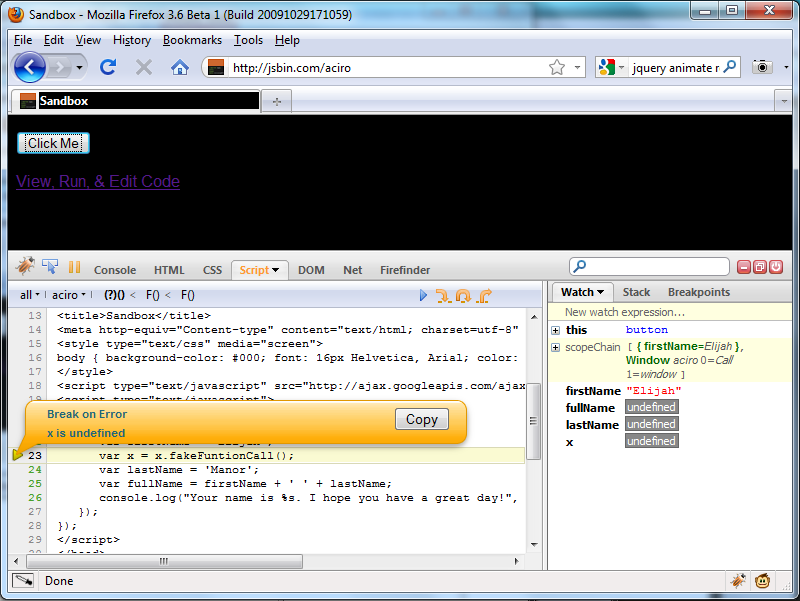Switch to the CSS panel
The height and width of the screenshot is (601, 800).
tap(212, 270)
